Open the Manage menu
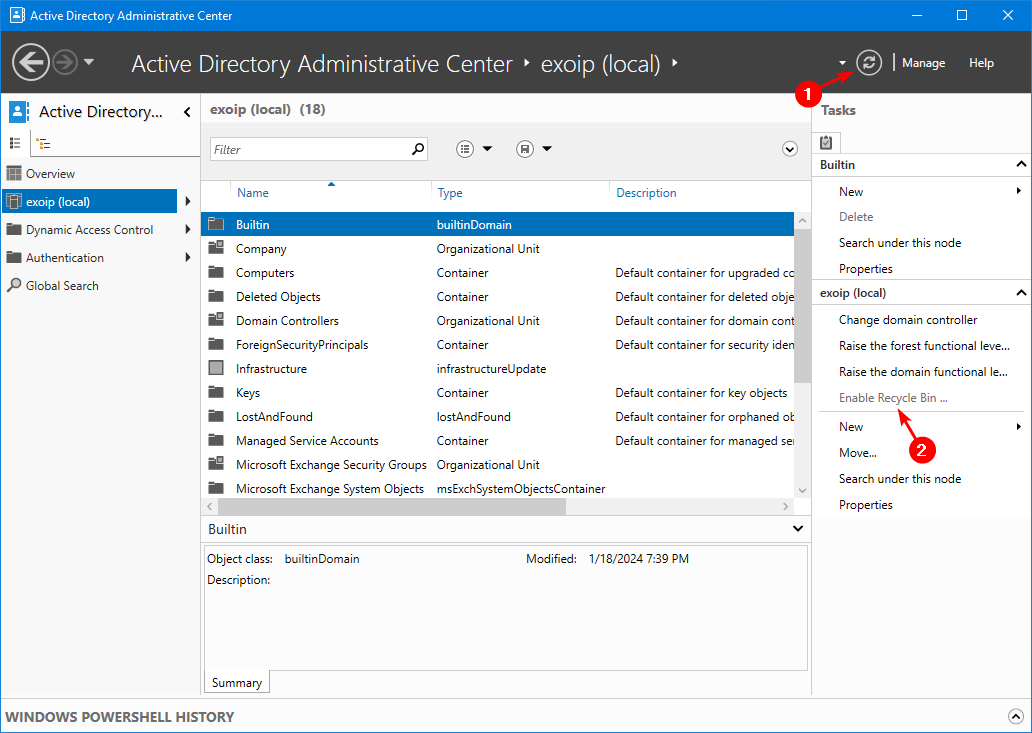The height and width of the screenshot is (733, 1032). (923, 63)
